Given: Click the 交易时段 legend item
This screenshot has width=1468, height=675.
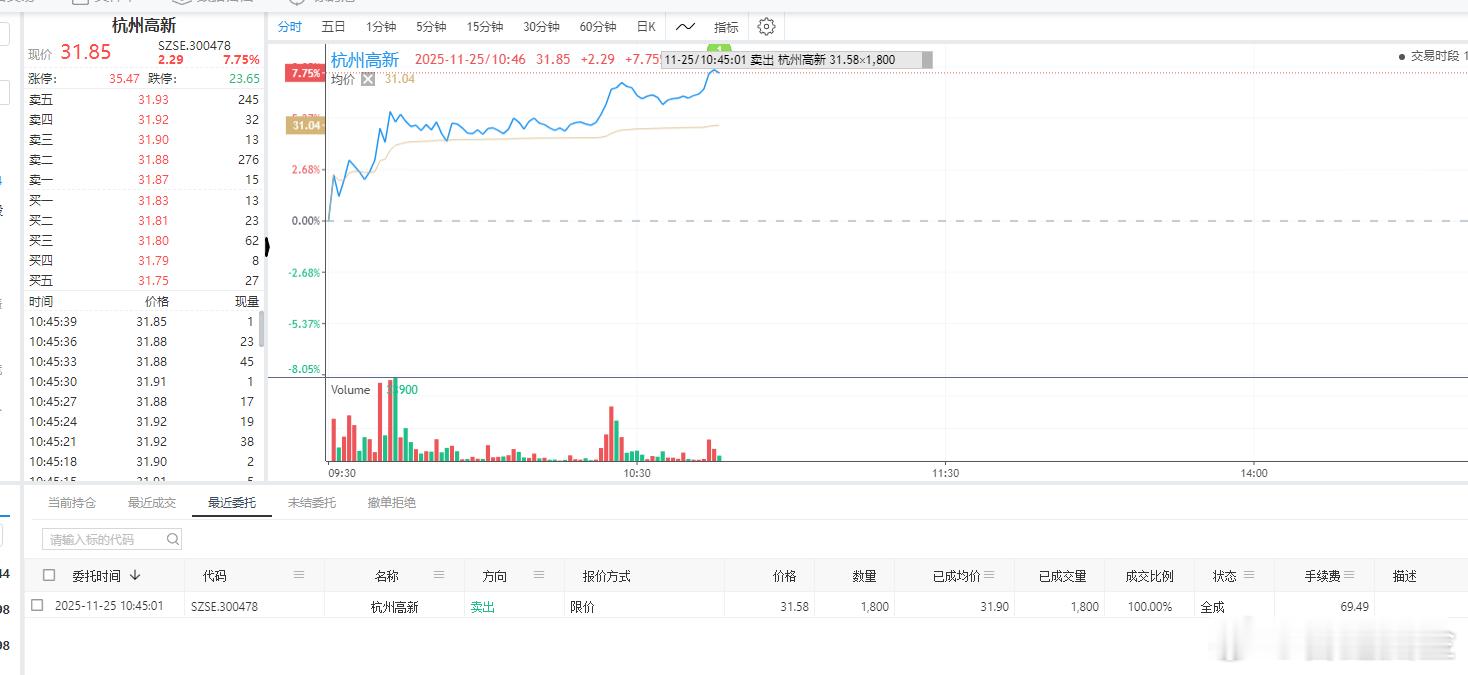Looking at the screenshot, I should pos(1432,57).
